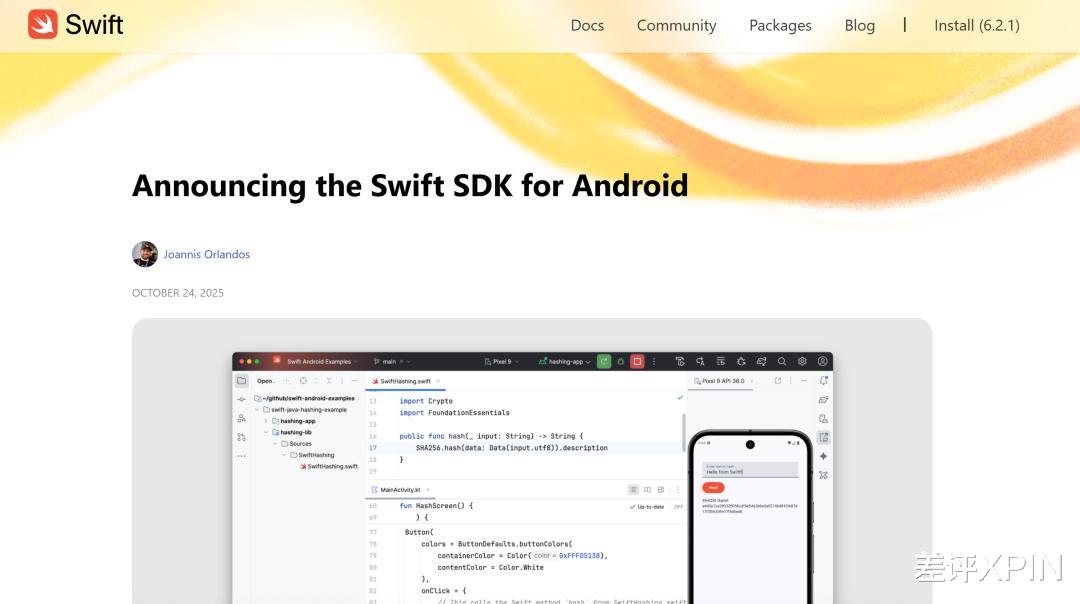Open the Community navigation item

tap(676, 25)
